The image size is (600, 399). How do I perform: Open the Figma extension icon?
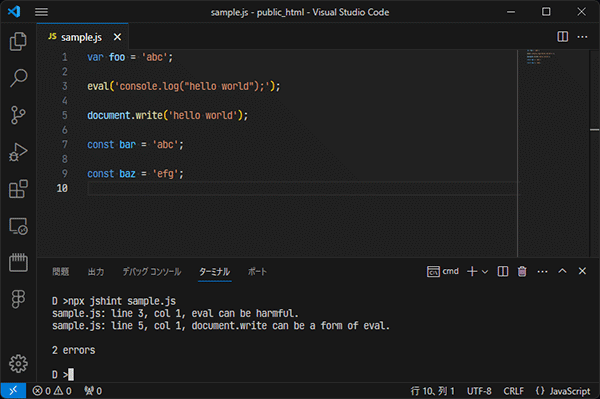(18, 298)
